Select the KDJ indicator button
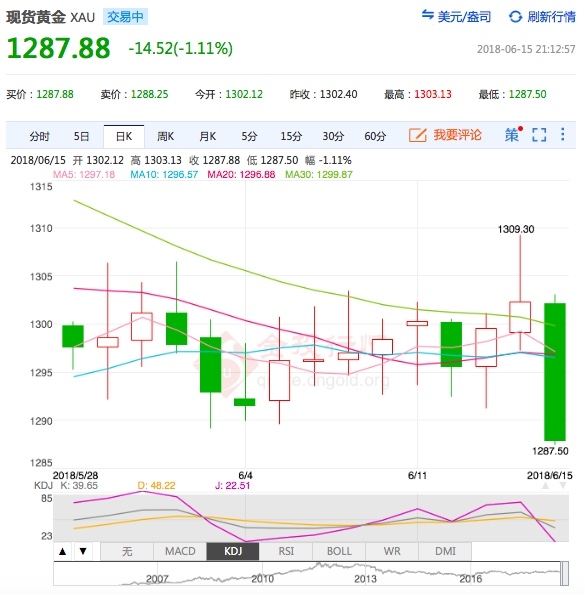The image size is (585, 594). 233,551
